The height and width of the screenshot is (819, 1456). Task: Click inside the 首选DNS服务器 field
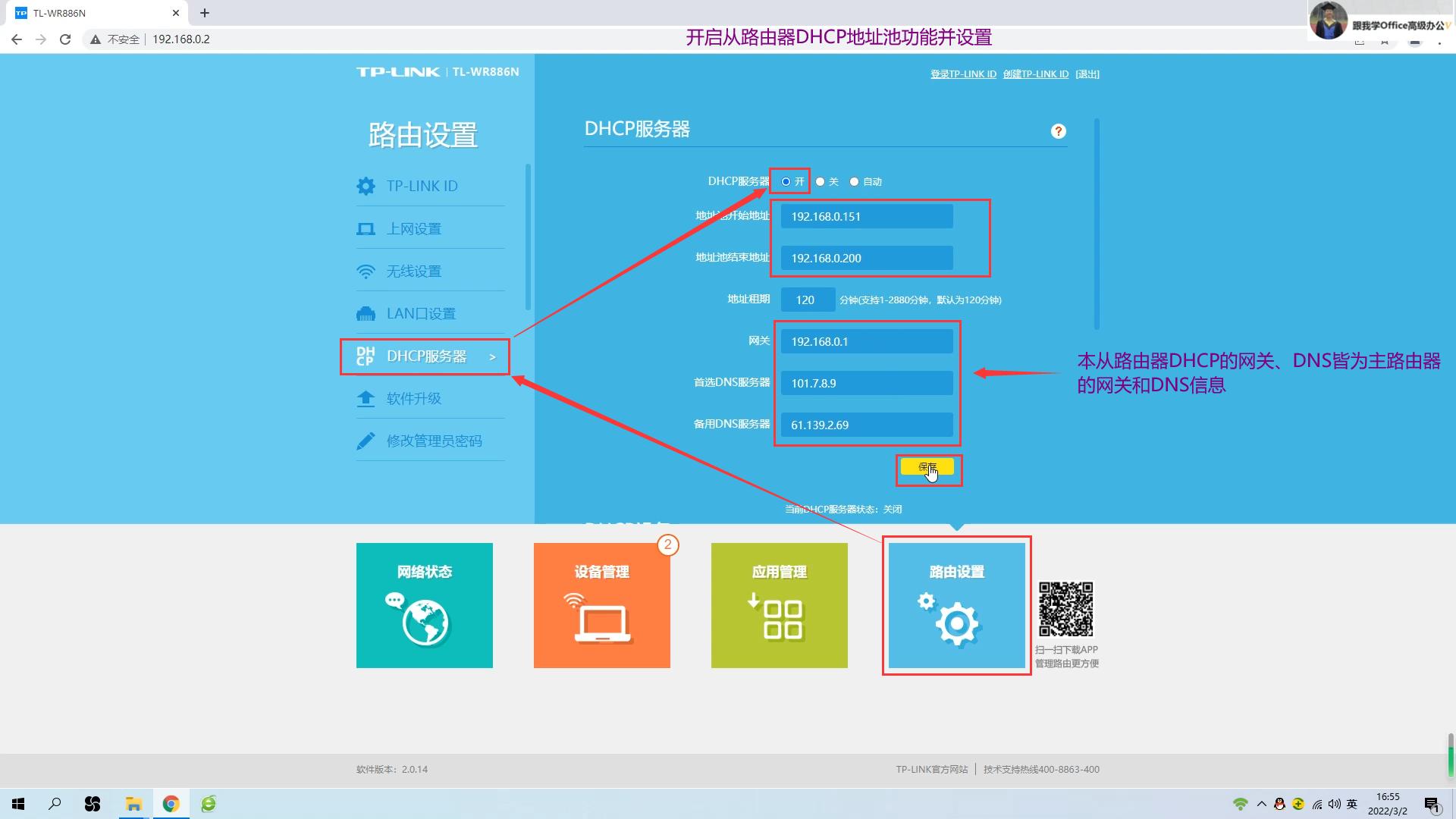coord(866,383)
